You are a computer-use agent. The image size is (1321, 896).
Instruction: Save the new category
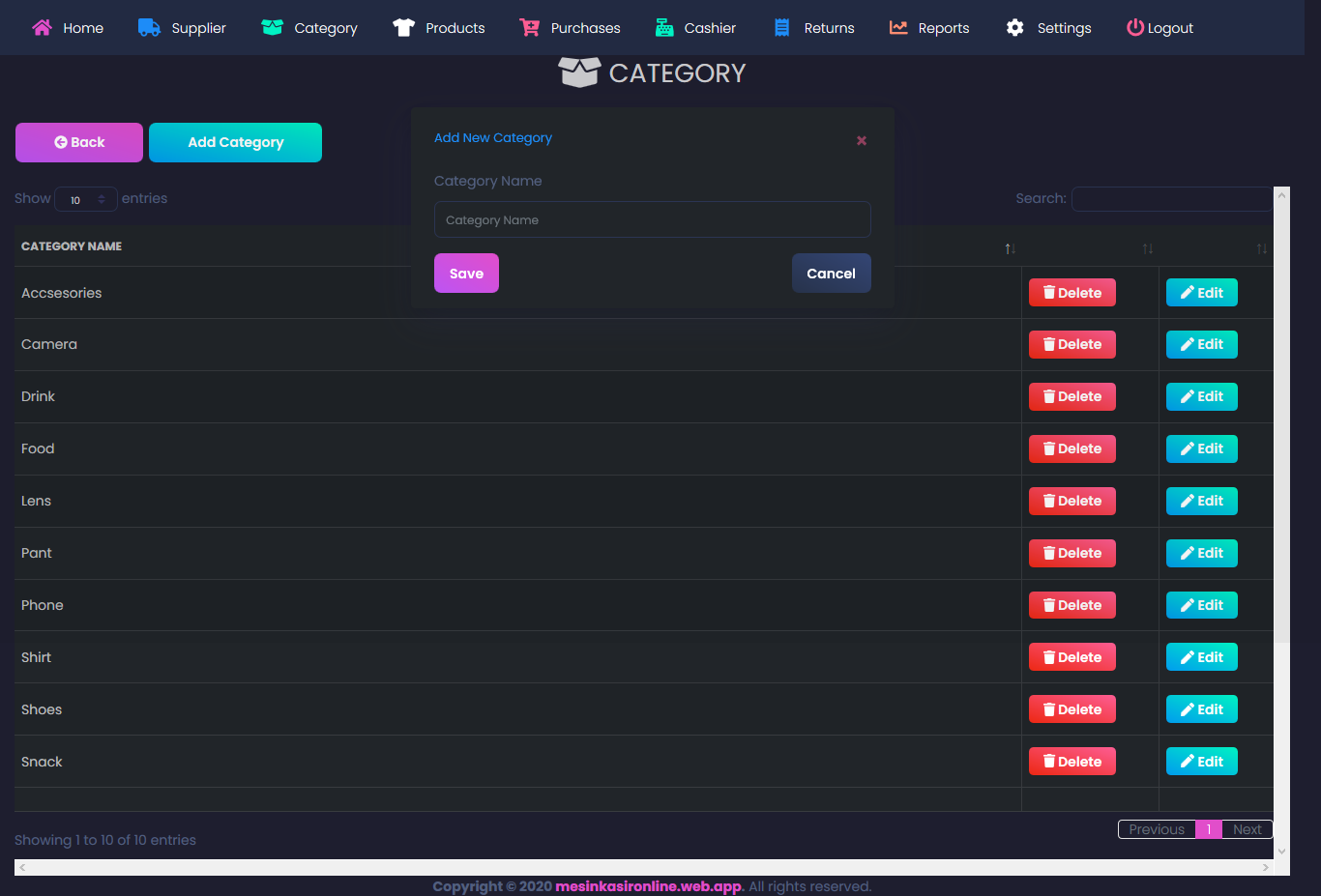coord(466,273)
